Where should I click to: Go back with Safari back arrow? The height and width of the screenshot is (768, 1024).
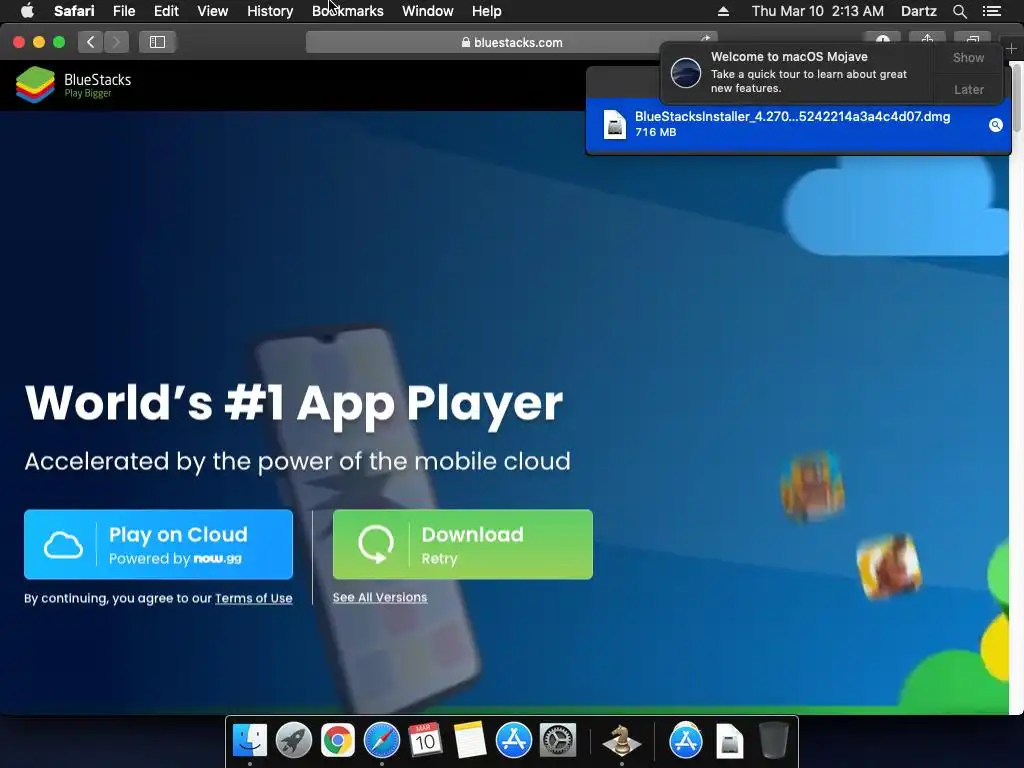[91, 42]
